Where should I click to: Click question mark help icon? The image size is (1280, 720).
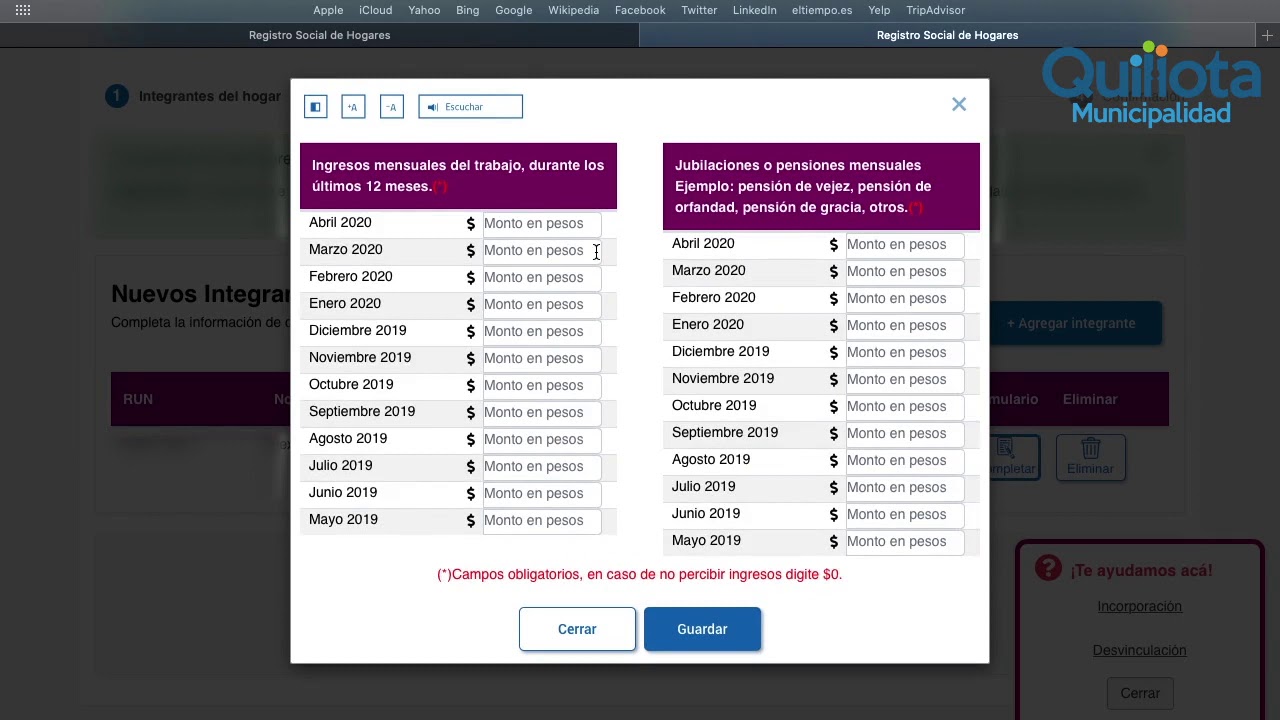(1048, 568)
